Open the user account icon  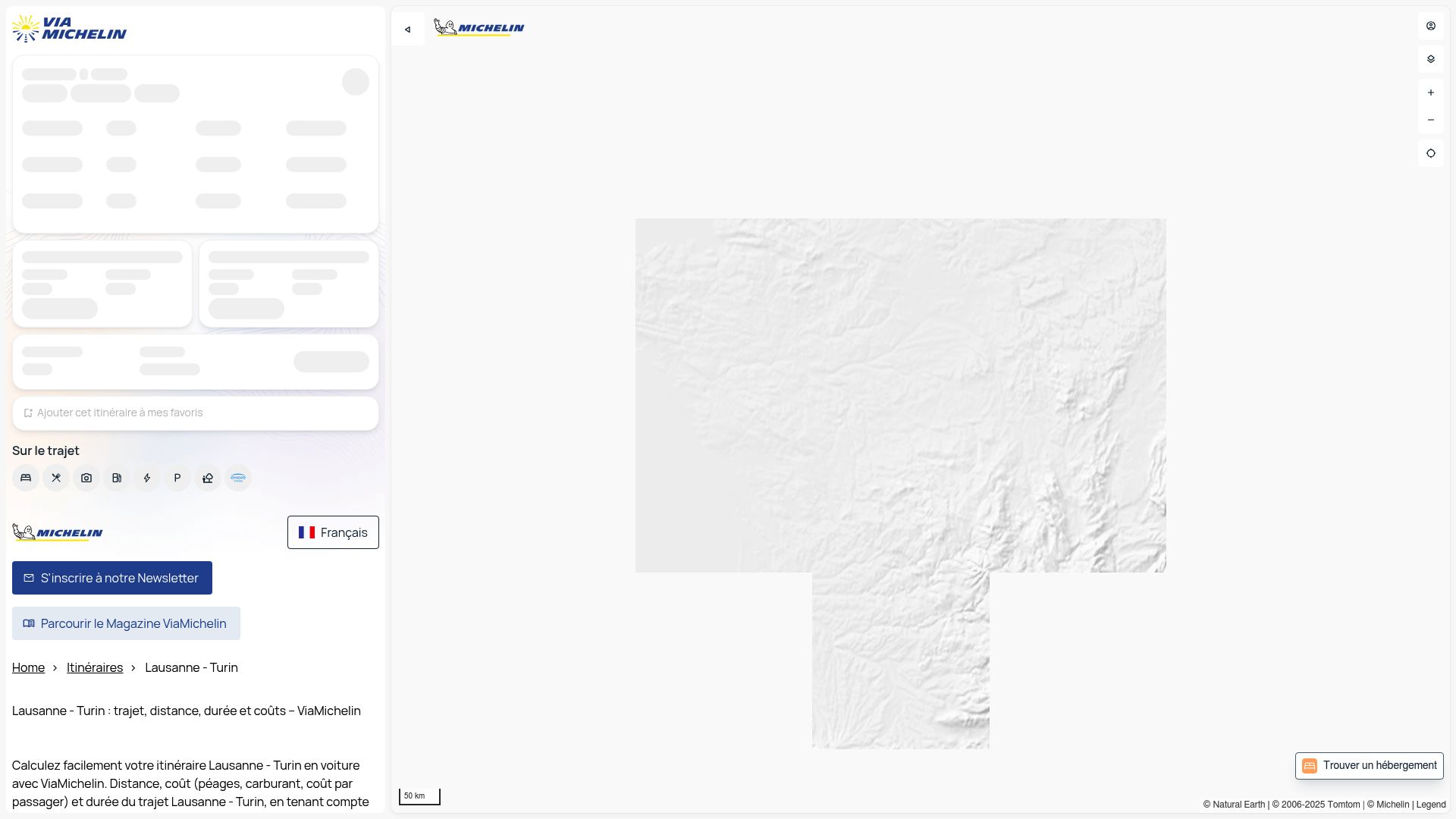[1431, 26]
